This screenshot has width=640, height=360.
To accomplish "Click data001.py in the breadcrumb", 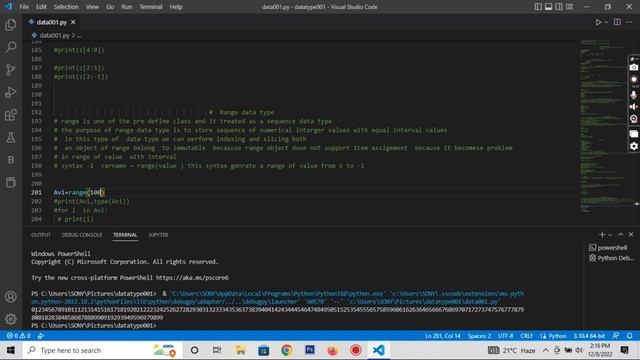I will pyautogui.click(x=54, y=36).
